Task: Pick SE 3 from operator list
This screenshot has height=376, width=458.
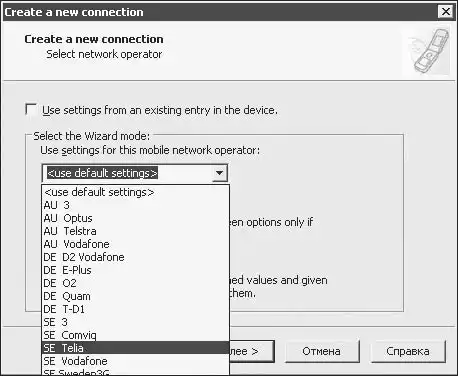Action: click(x=135, y=322)
